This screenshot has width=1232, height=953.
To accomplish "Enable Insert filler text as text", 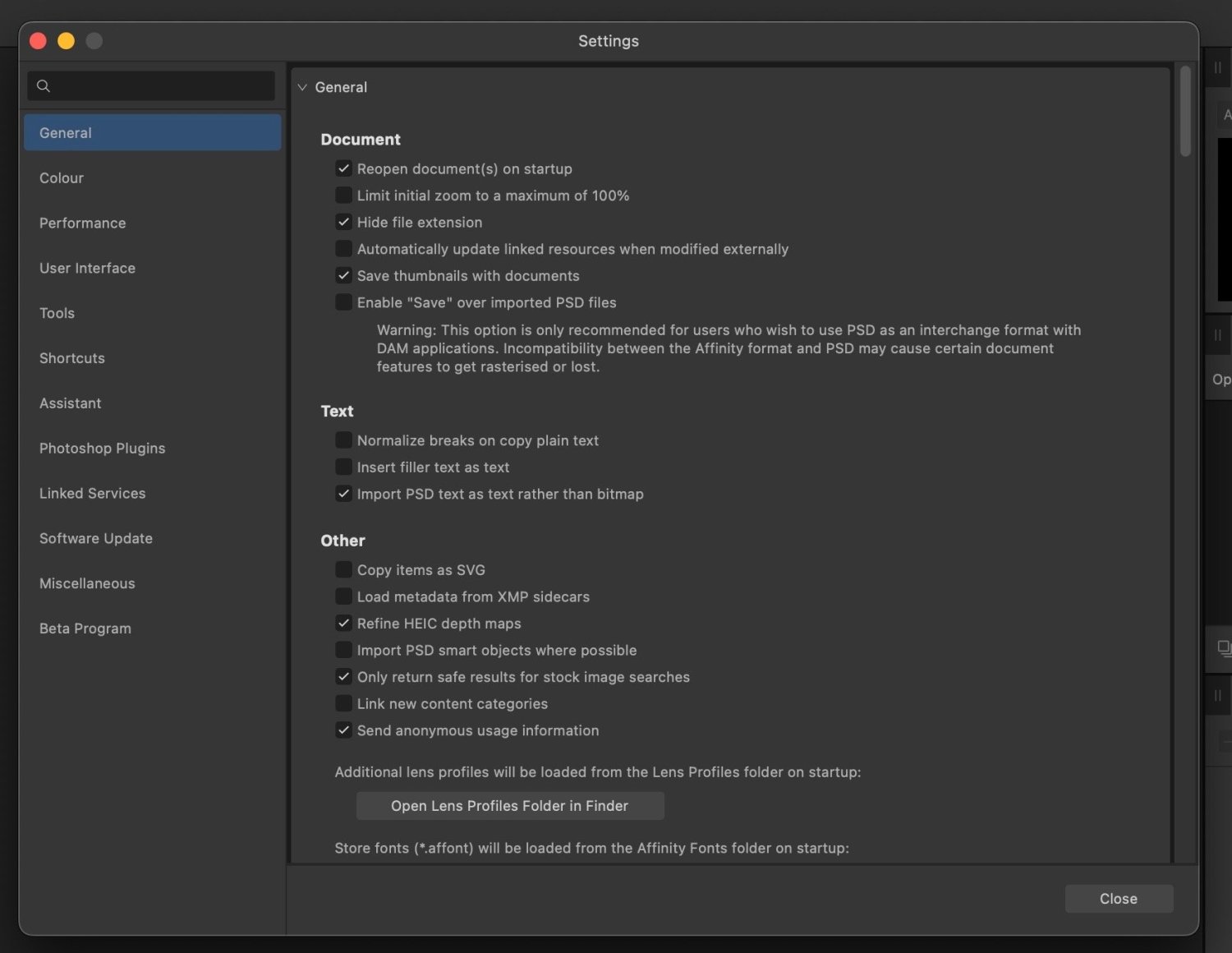I will pyautogui.click(x=343, y=467).
